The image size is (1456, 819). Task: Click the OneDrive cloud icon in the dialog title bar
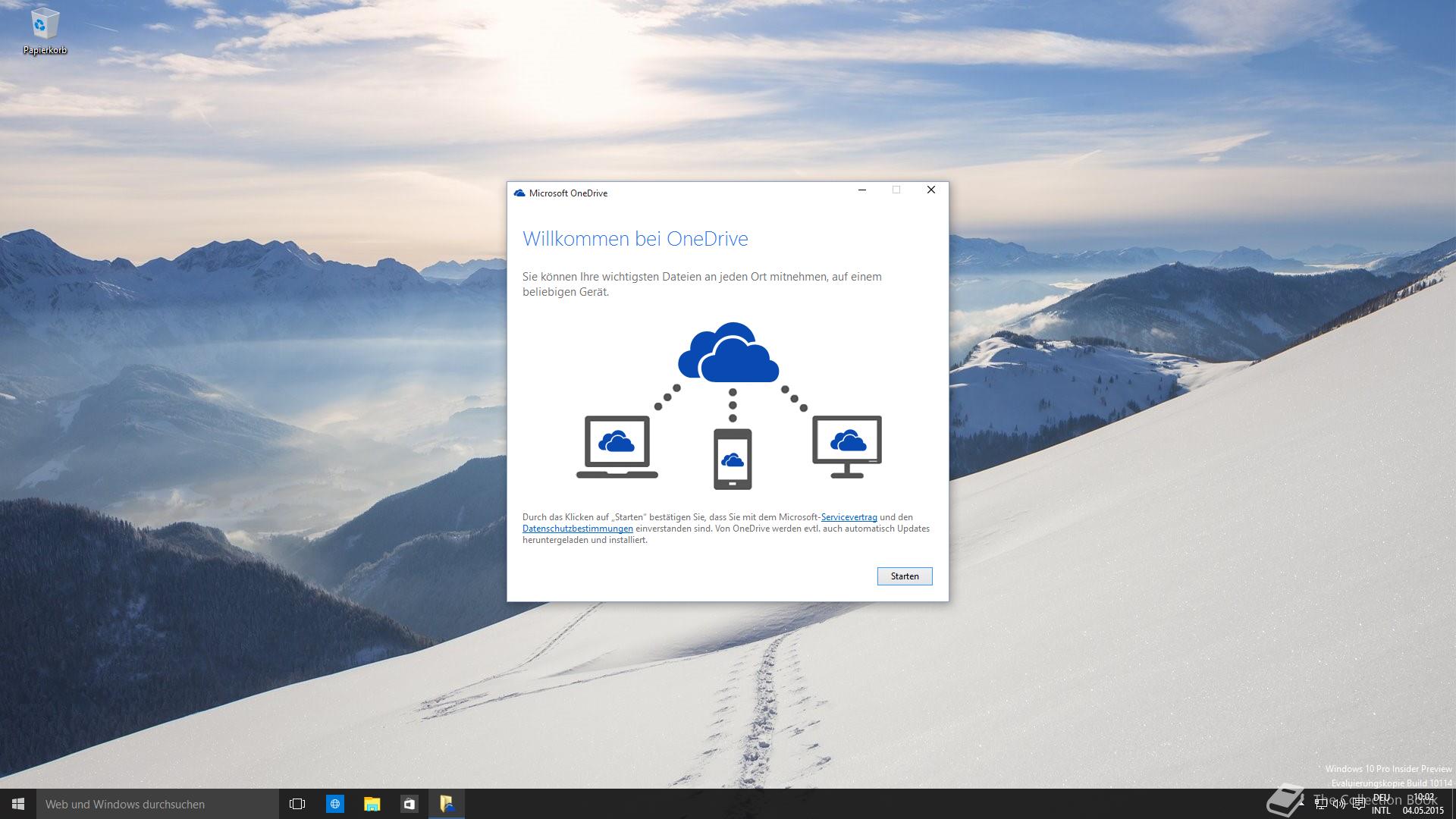tap(519, 193)
